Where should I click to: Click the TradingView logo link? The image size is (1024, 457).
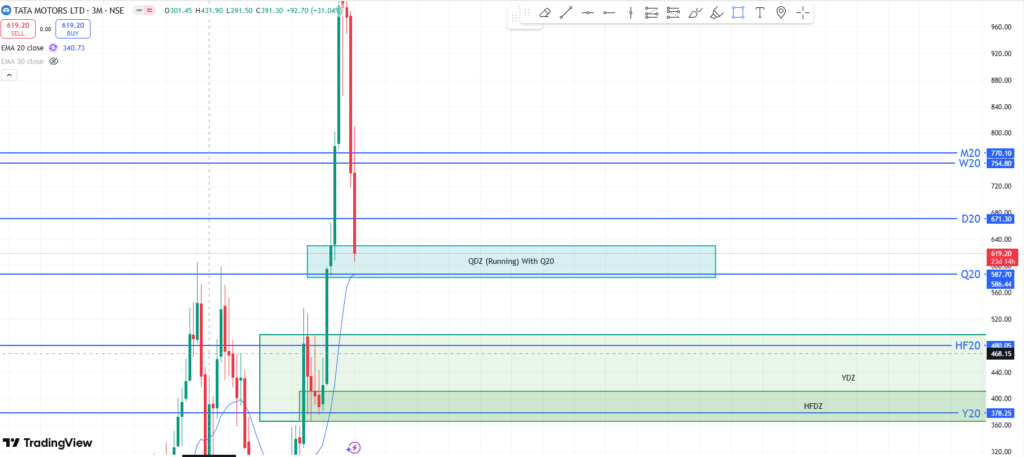click(x=48, y=443)
